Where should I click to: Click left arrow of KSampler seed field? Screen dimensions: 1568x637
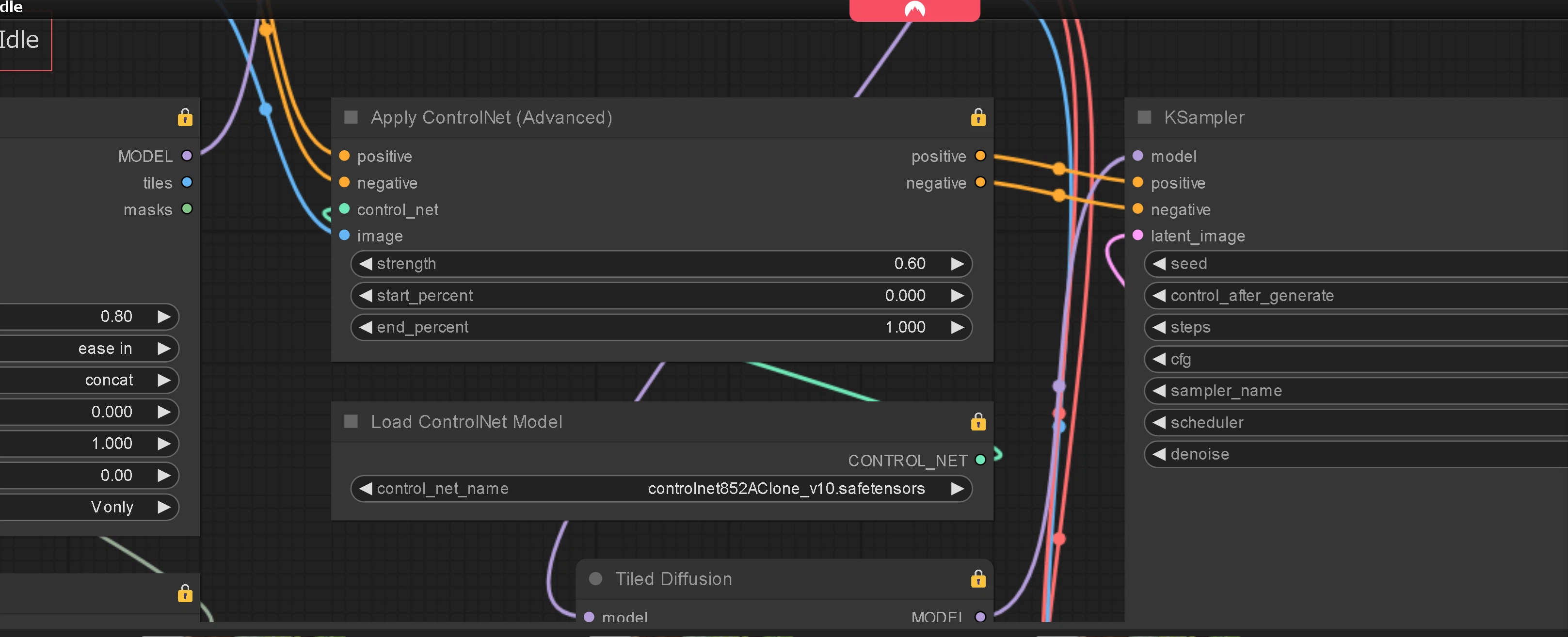[1159, 263]
